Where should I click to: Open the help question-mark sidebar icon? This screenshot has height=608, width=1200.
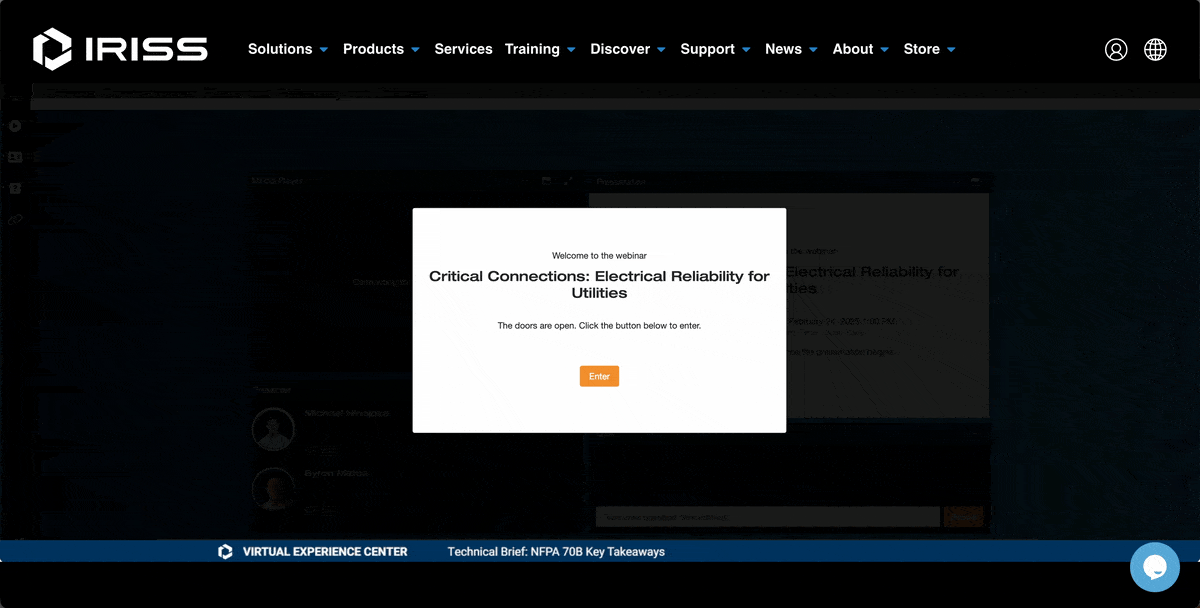[16, 188]
